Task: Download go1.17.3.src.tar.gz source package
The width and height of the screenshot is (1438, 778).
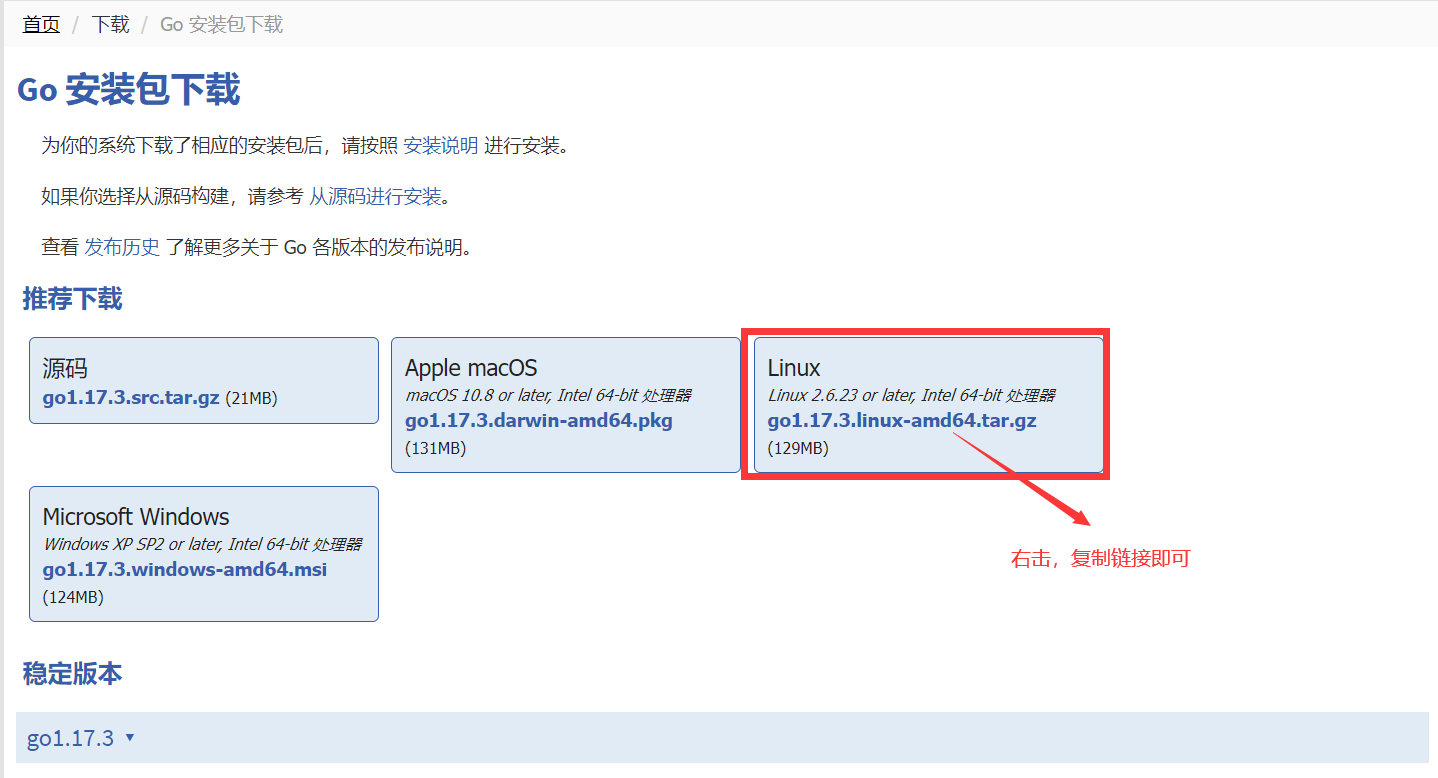Action: [x=131, y=398]
